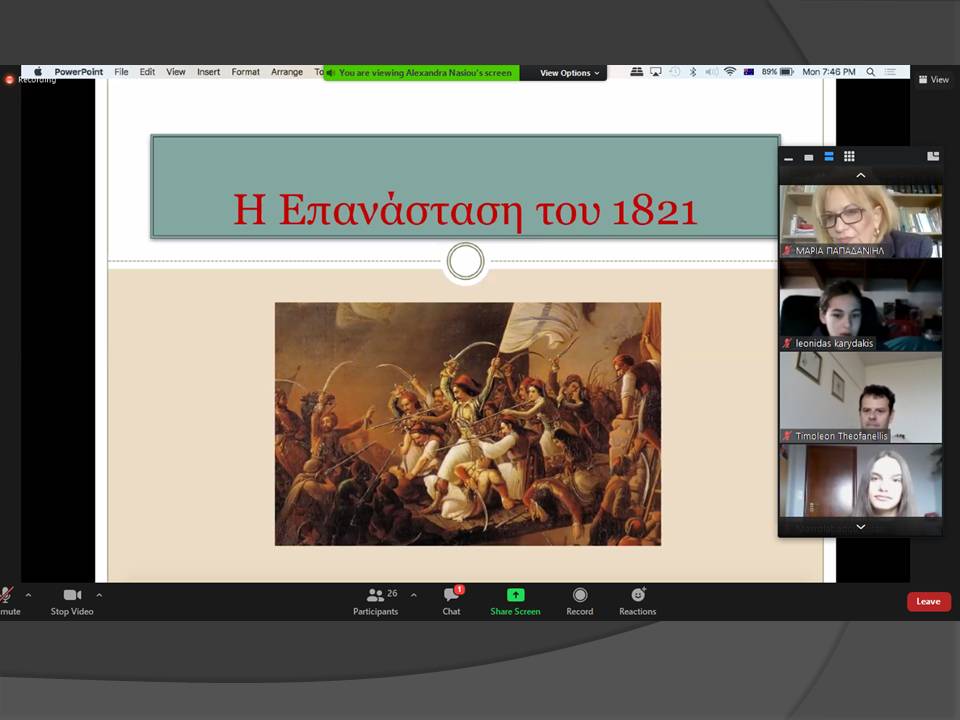
Task: Switch the video panel to vertical strip view
Action: coord(829,157)
